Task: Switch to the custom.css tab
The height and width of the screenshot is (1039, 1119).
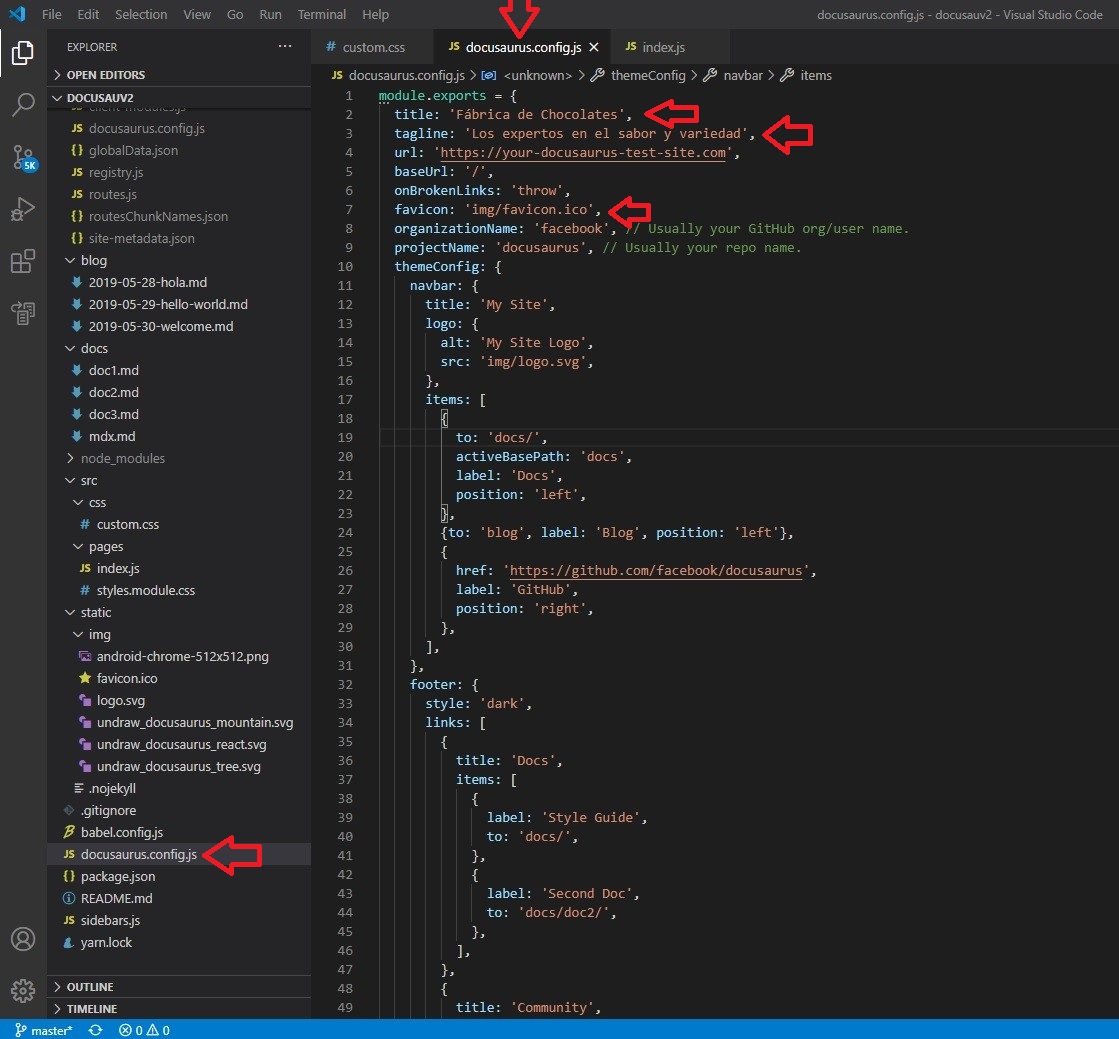Action: point(371,47)
